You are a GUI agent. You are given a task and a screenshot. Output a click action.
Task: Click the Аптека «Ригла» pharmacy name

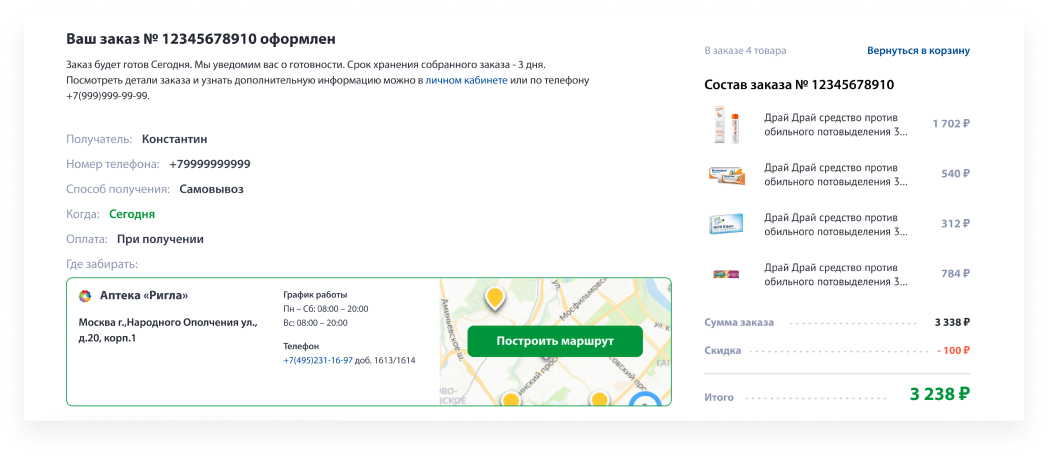pyautogui.click(x=144, y=295)
